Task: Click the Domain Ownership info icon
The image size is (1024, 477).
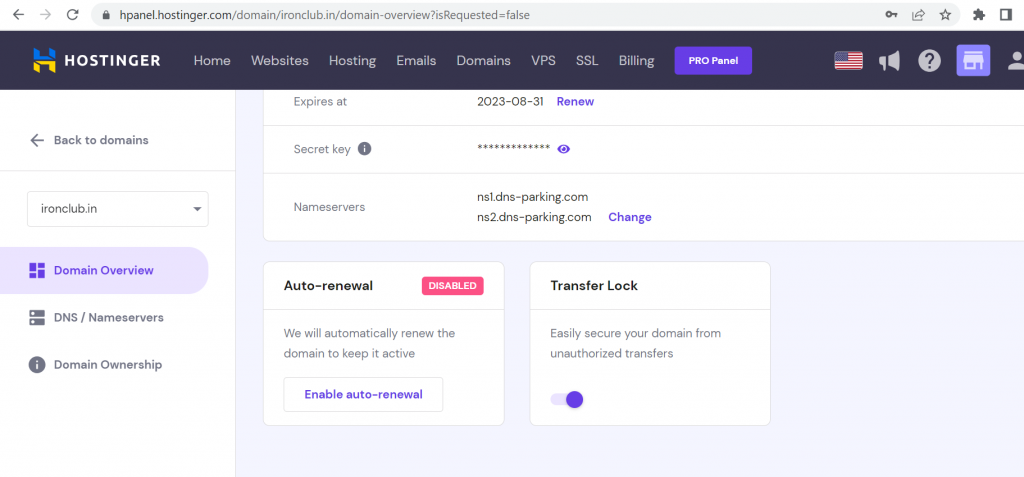Action: click(37, 365)
